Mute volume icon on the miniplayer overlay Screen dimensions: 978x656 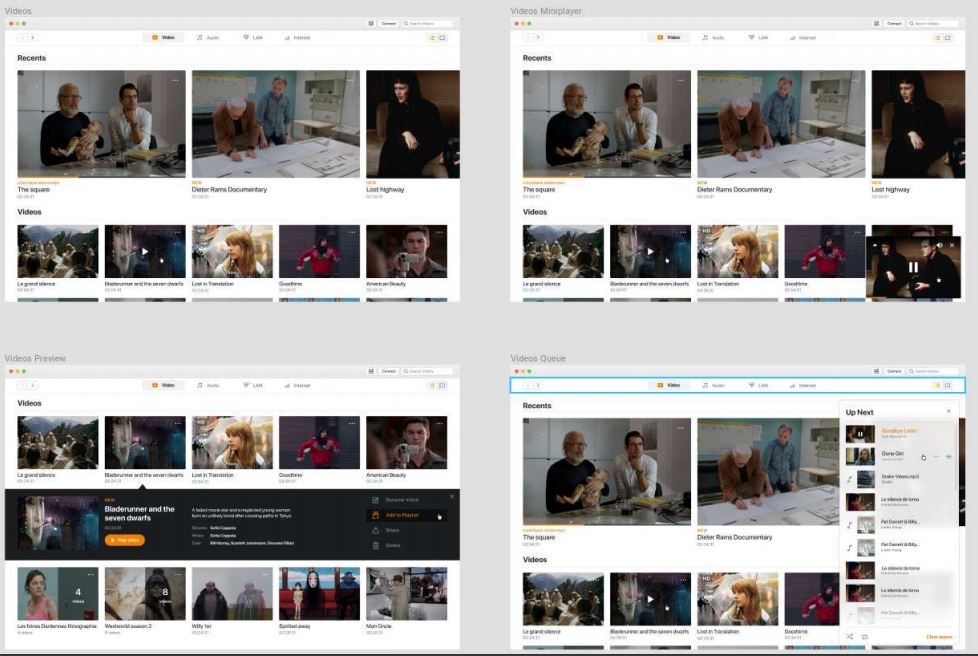(x=940, y=245)
